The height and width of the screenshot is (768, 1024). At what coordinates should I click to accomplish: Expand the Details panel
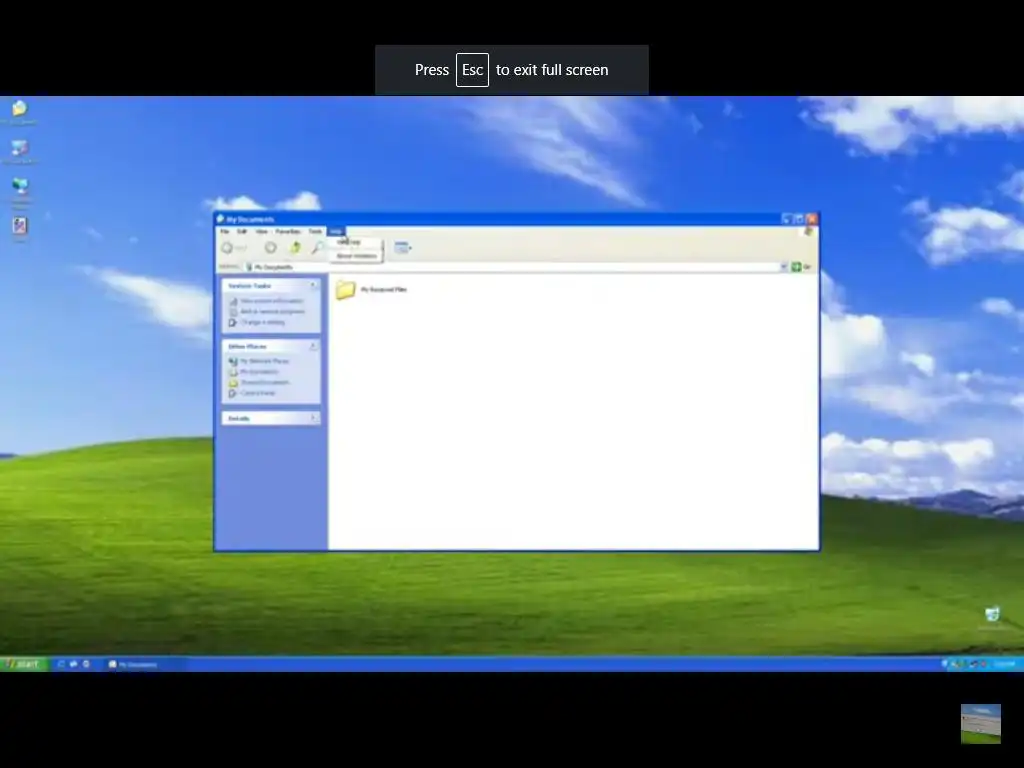click(312, 418)
